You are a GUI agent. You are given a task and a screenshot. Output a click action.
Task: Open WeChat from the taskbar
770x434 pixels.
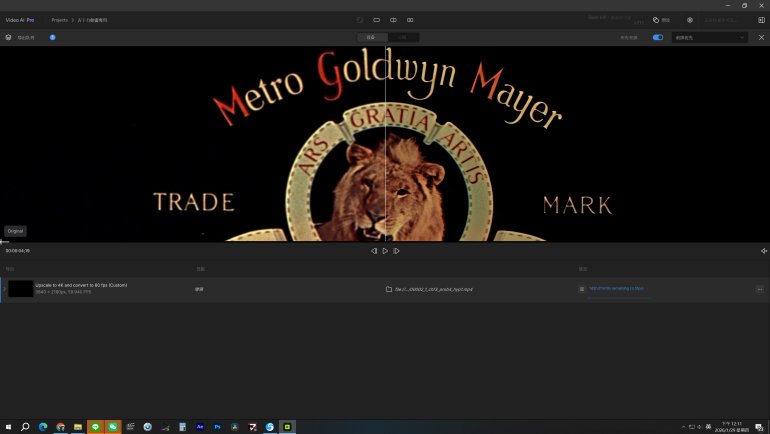[x=112, y=427]
